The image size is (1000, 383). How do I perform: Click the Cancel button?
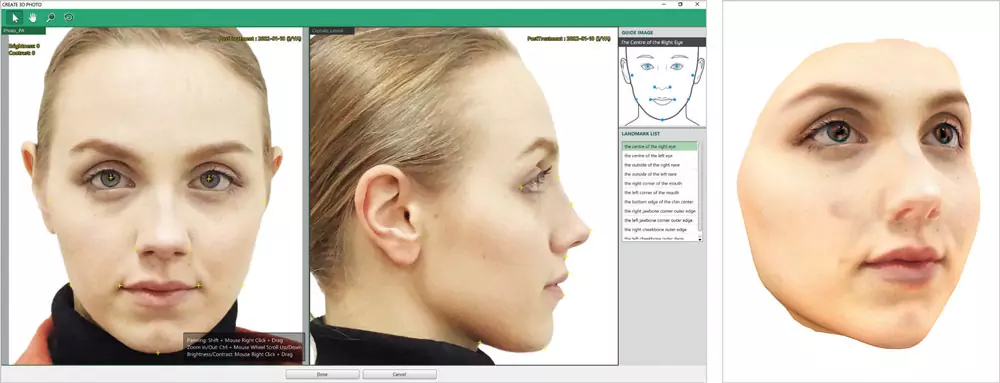400,374
